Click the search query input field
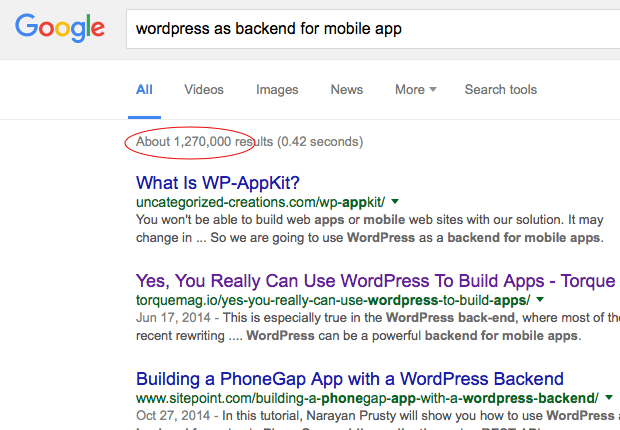 coord(370,29)
